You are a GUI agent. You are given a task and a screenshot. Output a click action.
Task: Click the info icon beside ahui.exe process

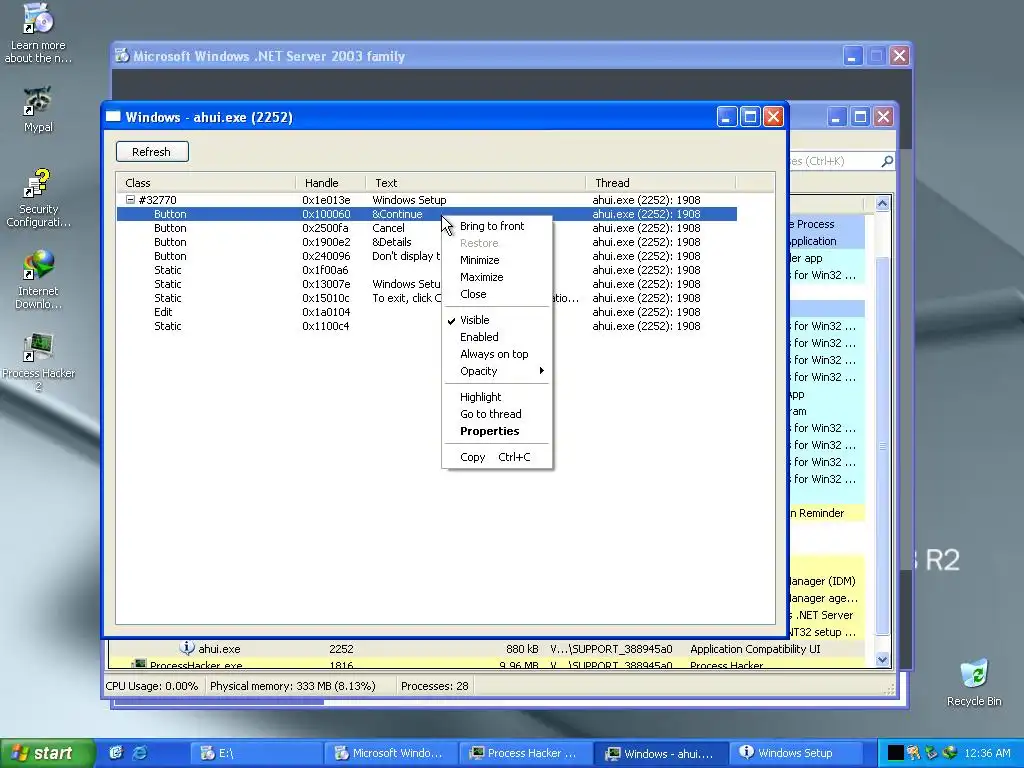187,648
